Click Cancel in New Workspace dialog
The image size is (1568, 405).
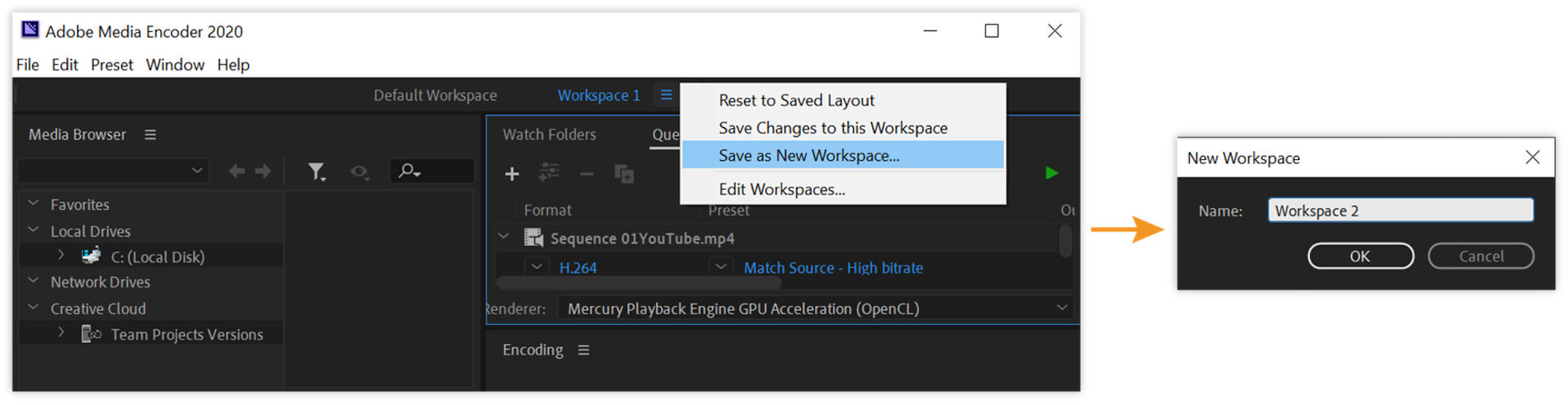tap(1481, 256)
